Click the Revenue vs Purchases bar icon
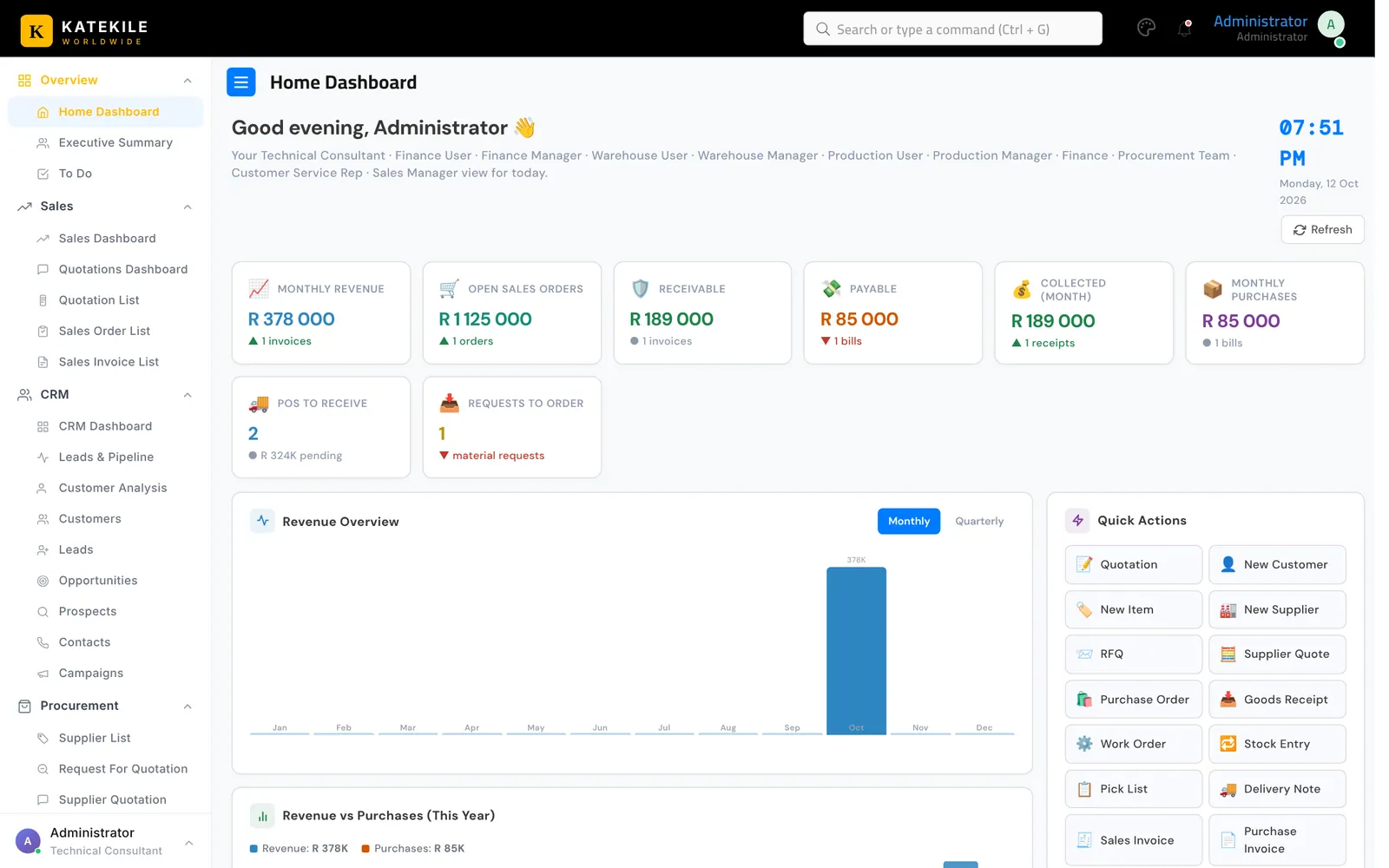Image resolution: width=1389 pixels, height=868 pixels. 262,816
